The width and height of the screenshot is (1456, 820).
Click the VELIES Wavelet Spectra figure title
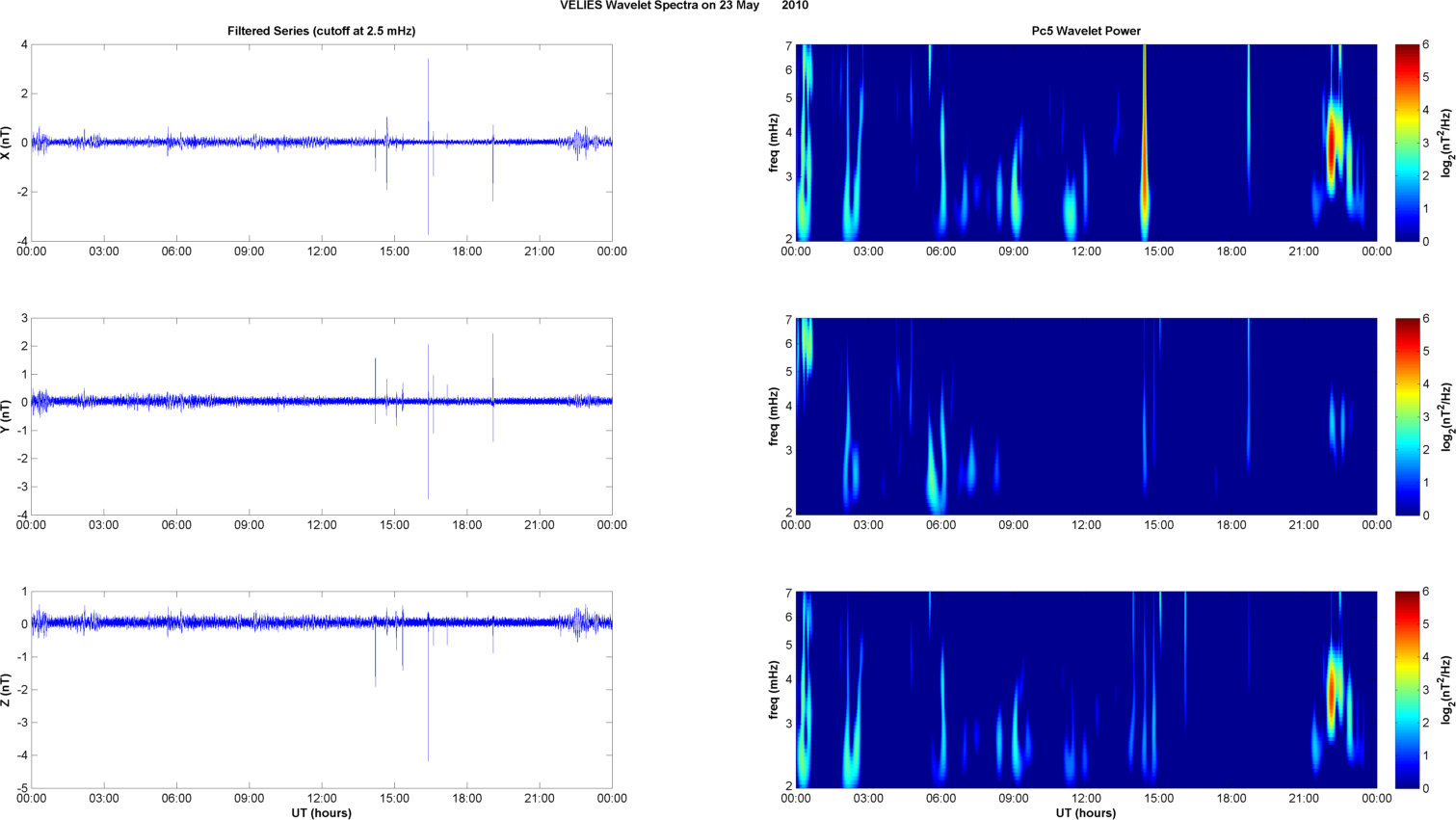[684, 6]
